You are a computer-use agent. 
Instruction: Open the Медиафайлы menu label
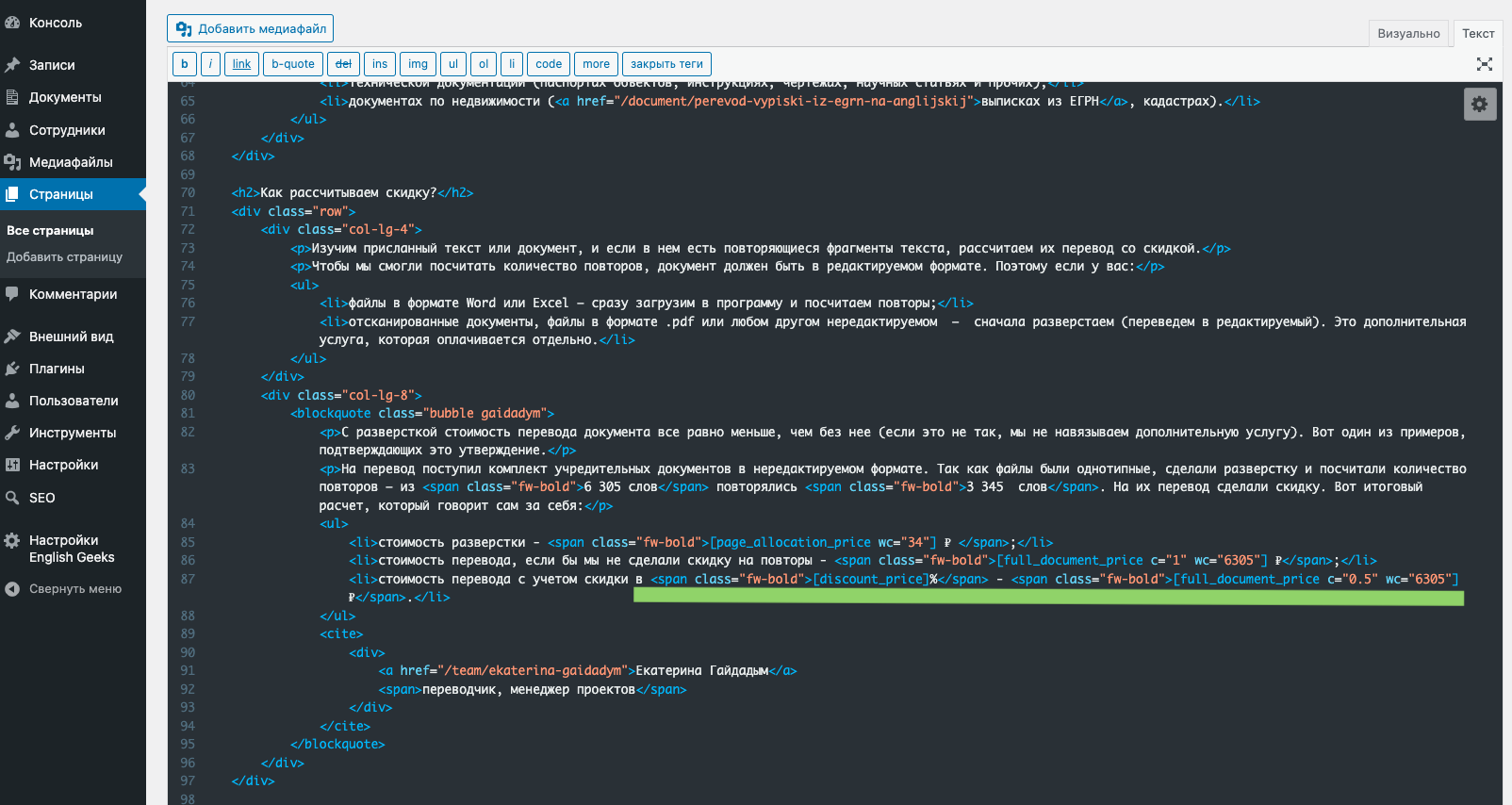71,162
